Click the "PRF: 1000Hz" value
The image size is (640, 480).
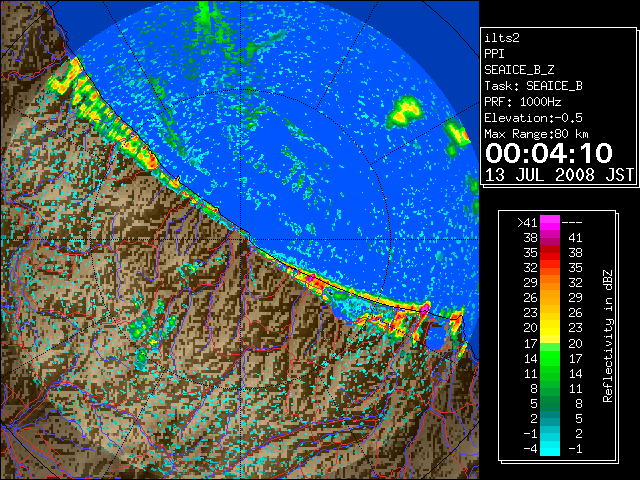[522, 102]
